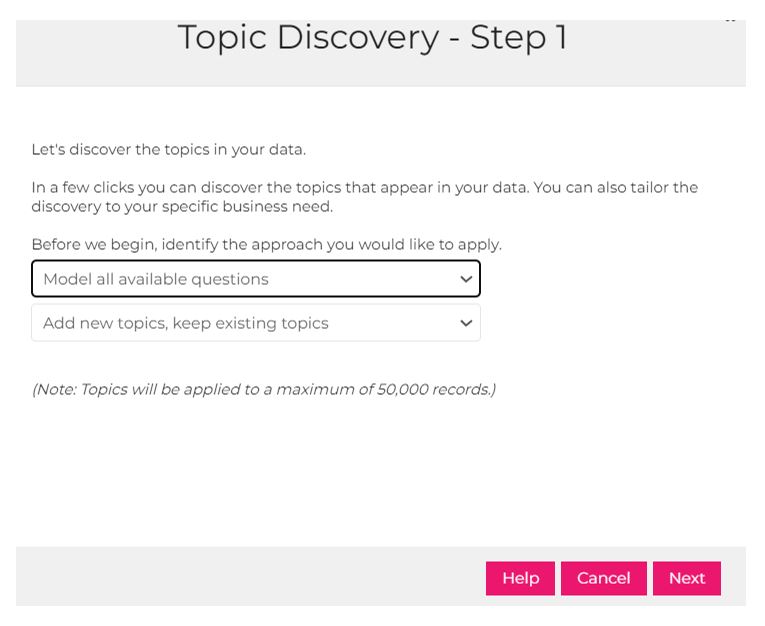Click the chevron arrow on the topics dropdown
The width and height of the screenshot is (765, 626).
click(465, 323)
